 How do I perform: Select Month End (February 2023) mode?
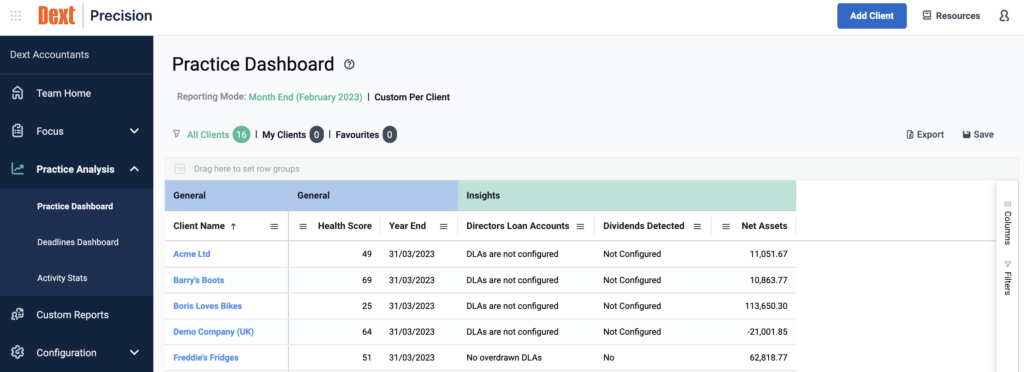pyautogui.click(x=305, y=97)
